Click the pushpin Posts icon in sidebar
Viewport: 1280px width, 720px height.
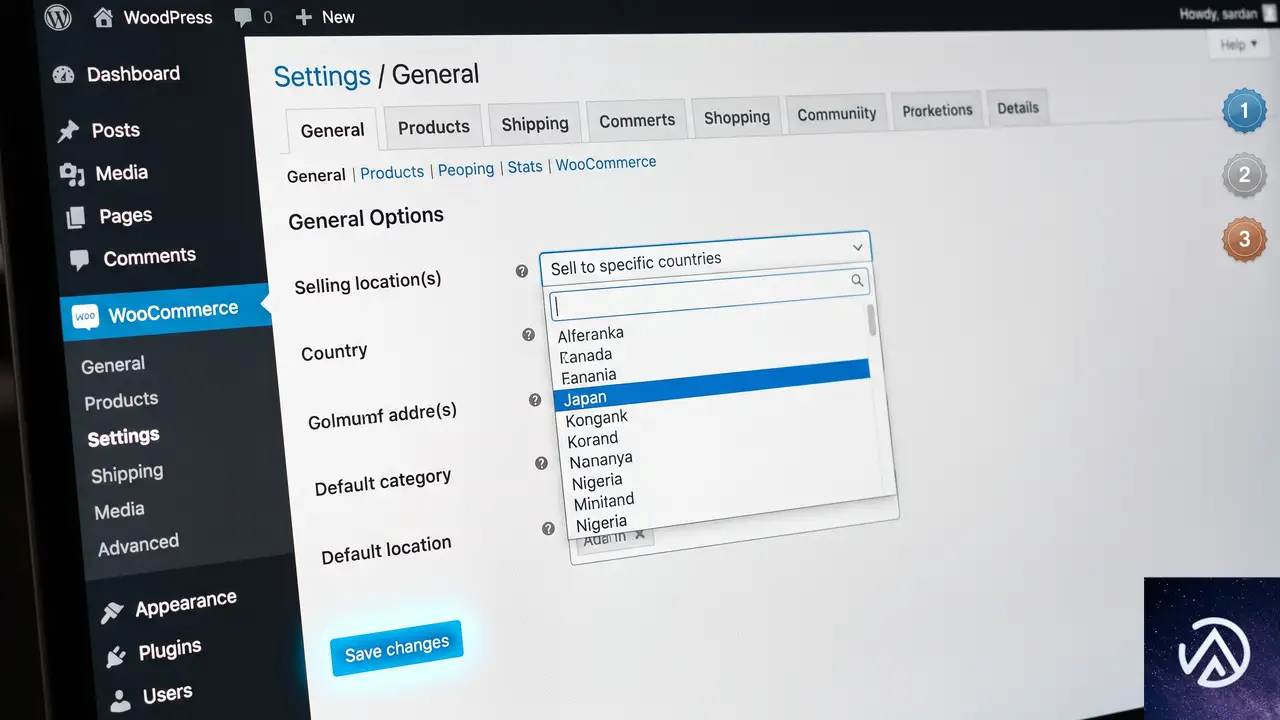click(x=68, y=131)
